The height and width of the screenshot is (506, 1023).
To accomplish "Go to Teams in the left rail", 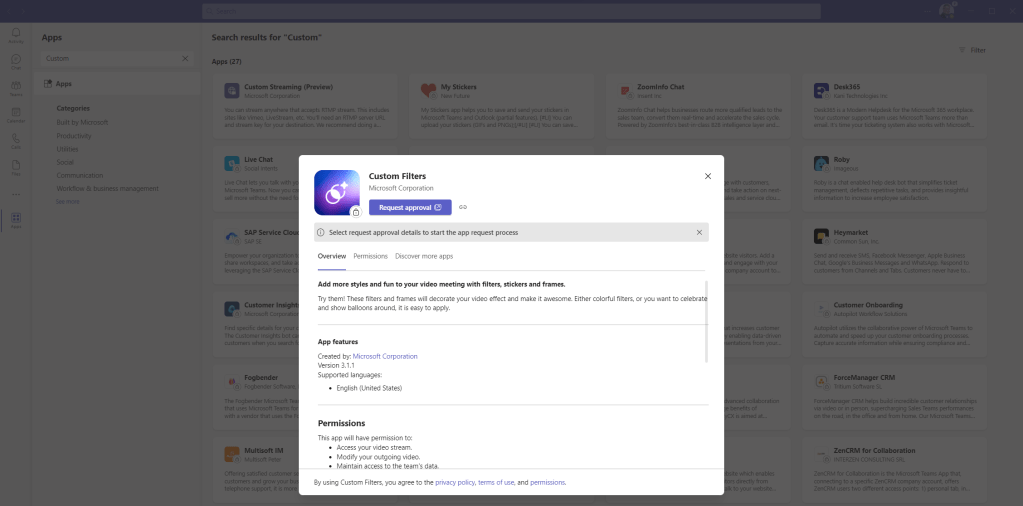I will (x=16, y=88).
